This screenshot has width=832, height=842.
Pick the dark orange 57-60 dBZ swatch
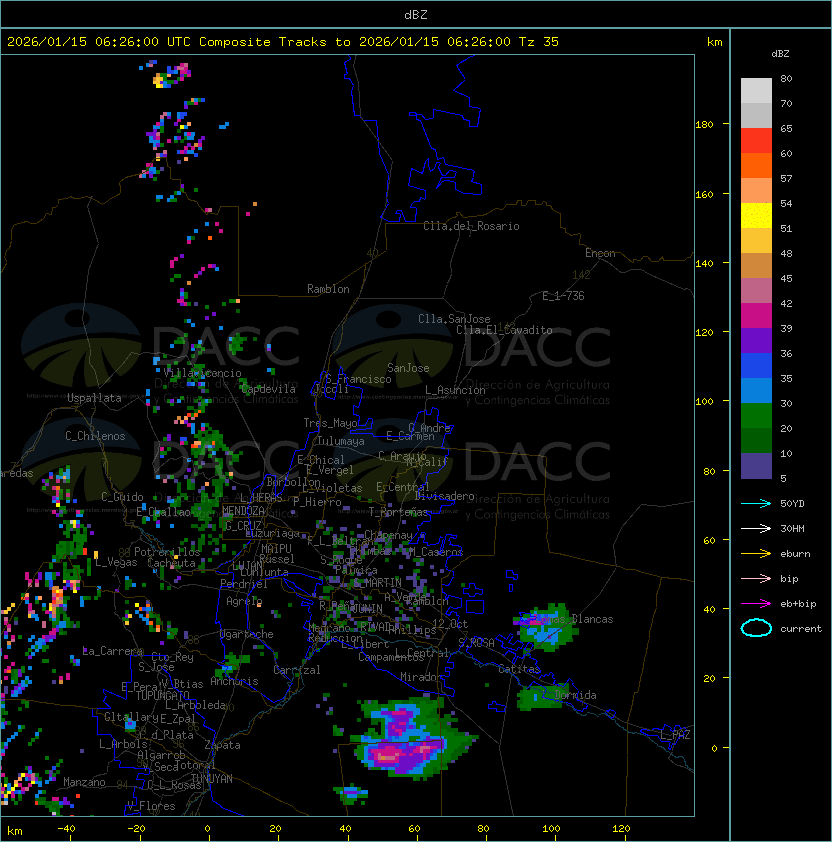(756, 165)
